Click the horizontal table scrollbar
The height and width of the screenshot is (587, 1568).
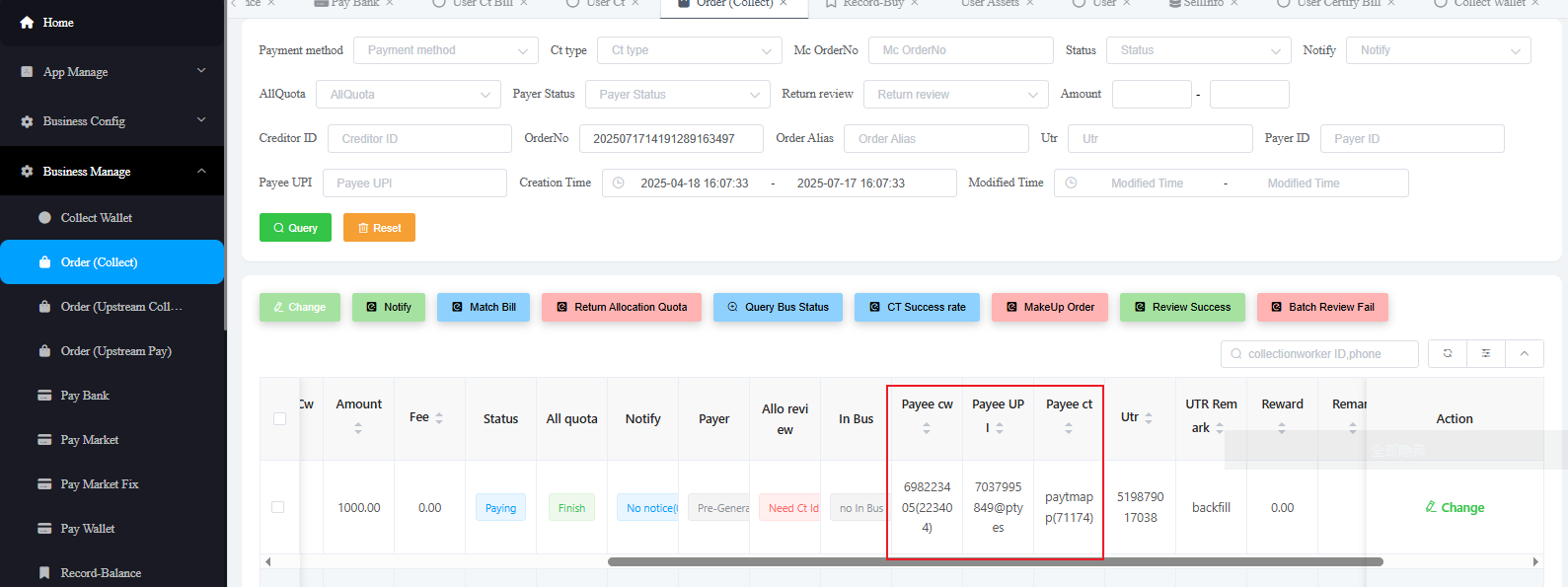coord(995,561)
